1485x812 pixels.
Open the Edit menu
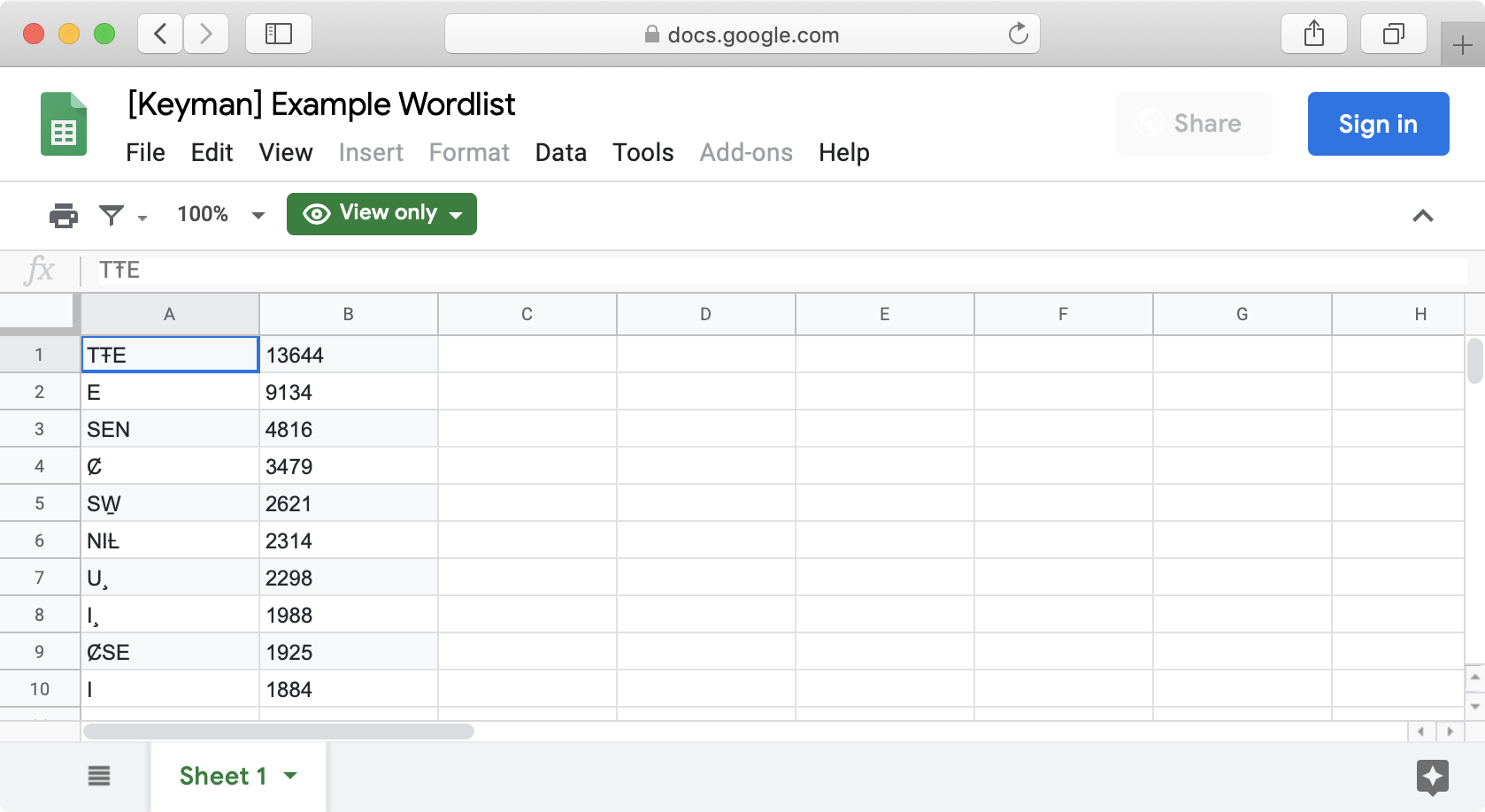pyautogui.click(x=212, y=153)
